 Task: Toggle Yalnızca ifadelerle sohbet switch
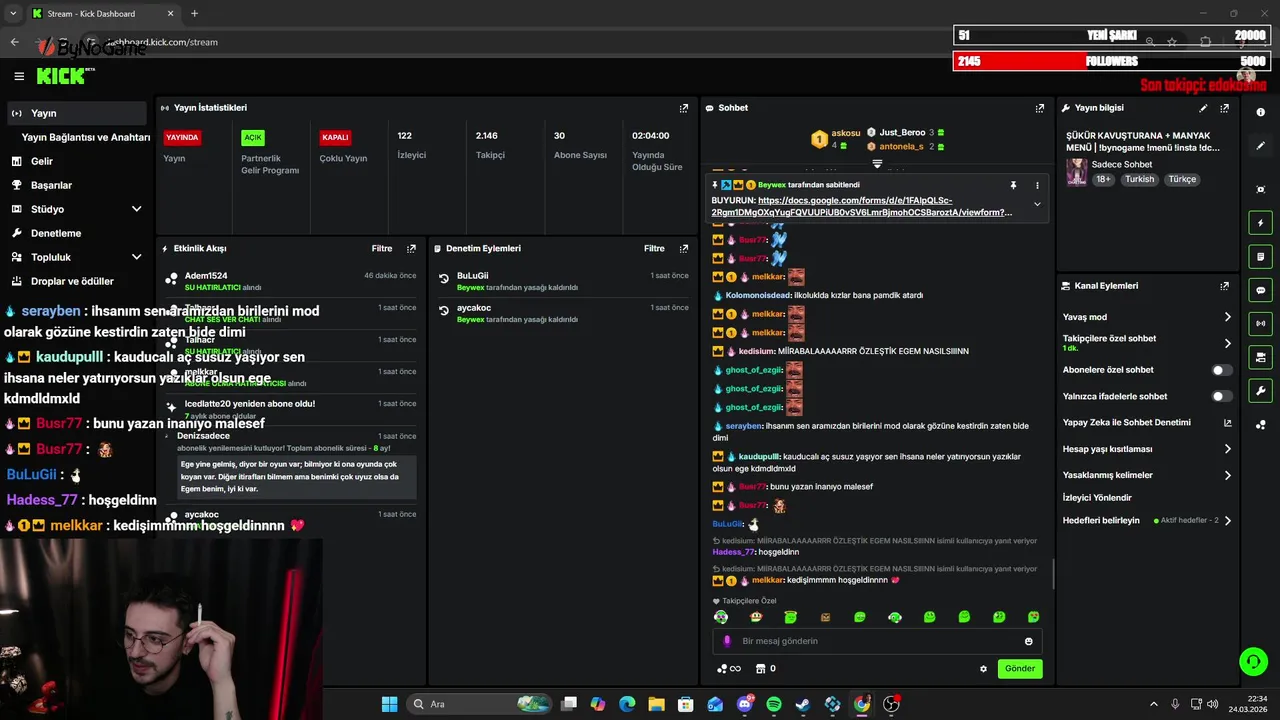point(1221,396)
